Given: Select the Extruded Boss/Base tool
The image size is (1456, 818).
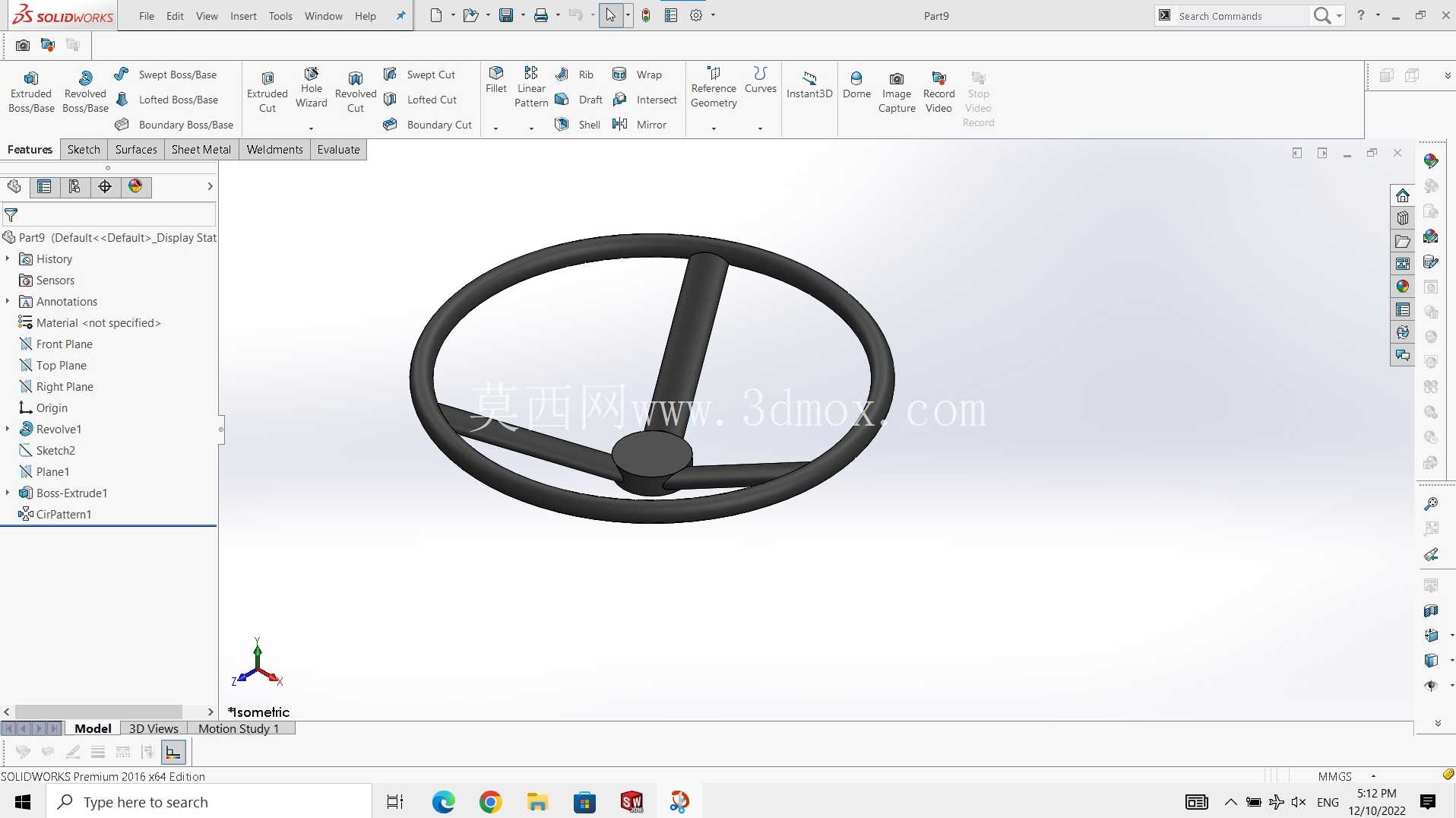Looking at the screenshot, I should pyautogui.click(x=31, y=92).
